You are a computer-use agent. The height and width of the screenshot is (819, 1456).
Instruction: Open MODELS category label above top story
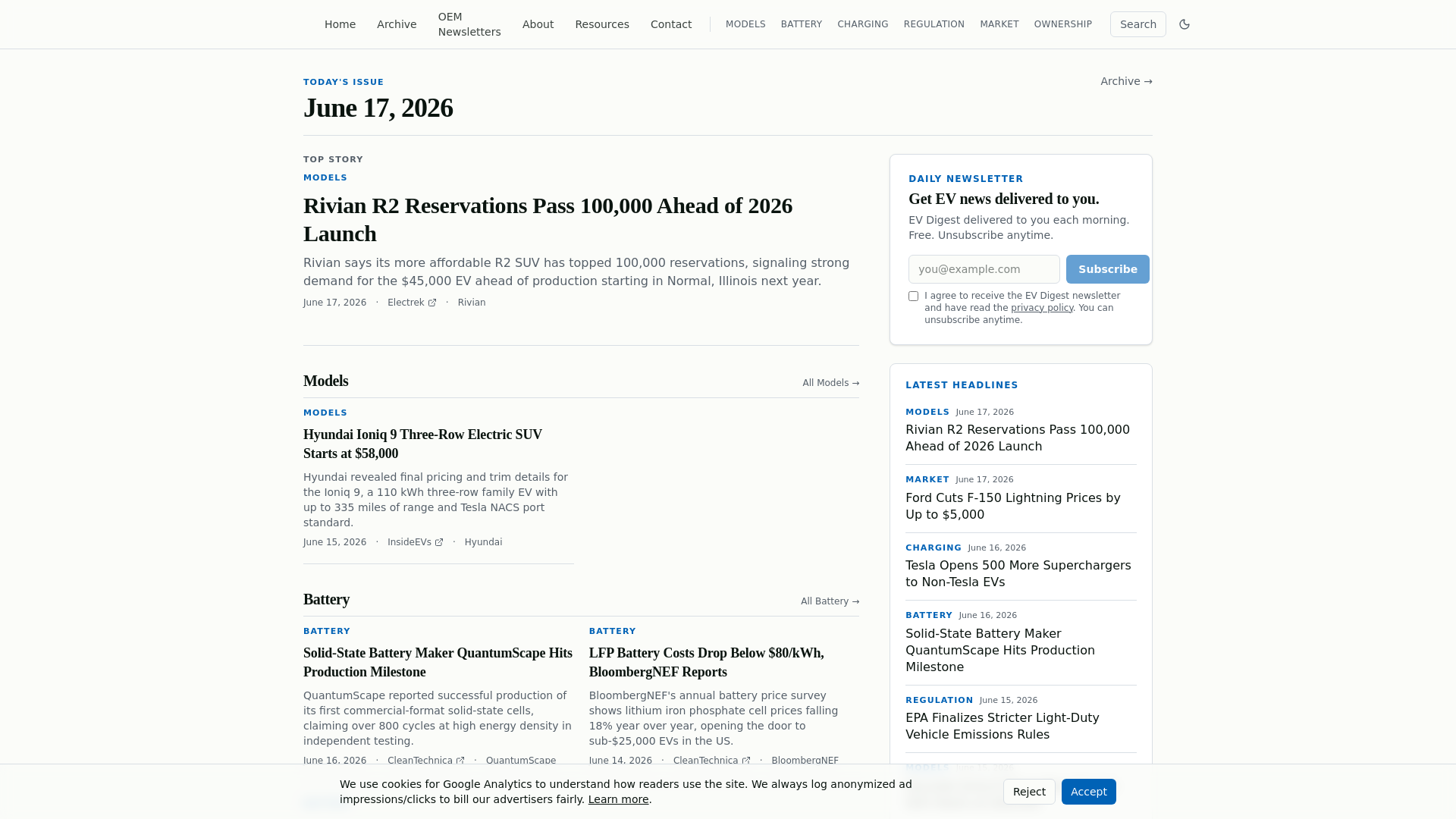tap(325, 177)
